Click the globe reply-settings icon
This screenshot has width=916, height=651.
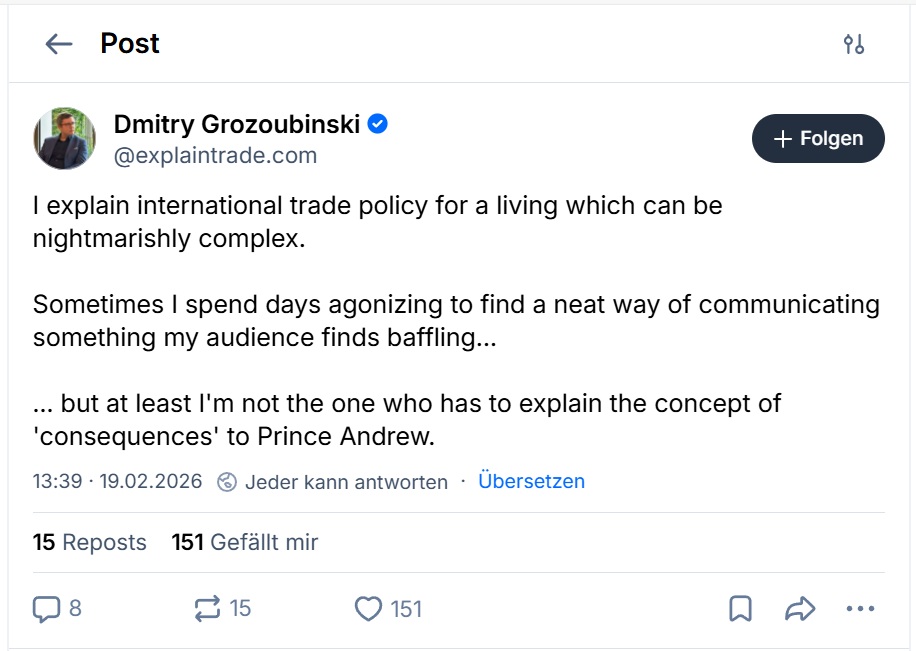[x=227, y=482]
